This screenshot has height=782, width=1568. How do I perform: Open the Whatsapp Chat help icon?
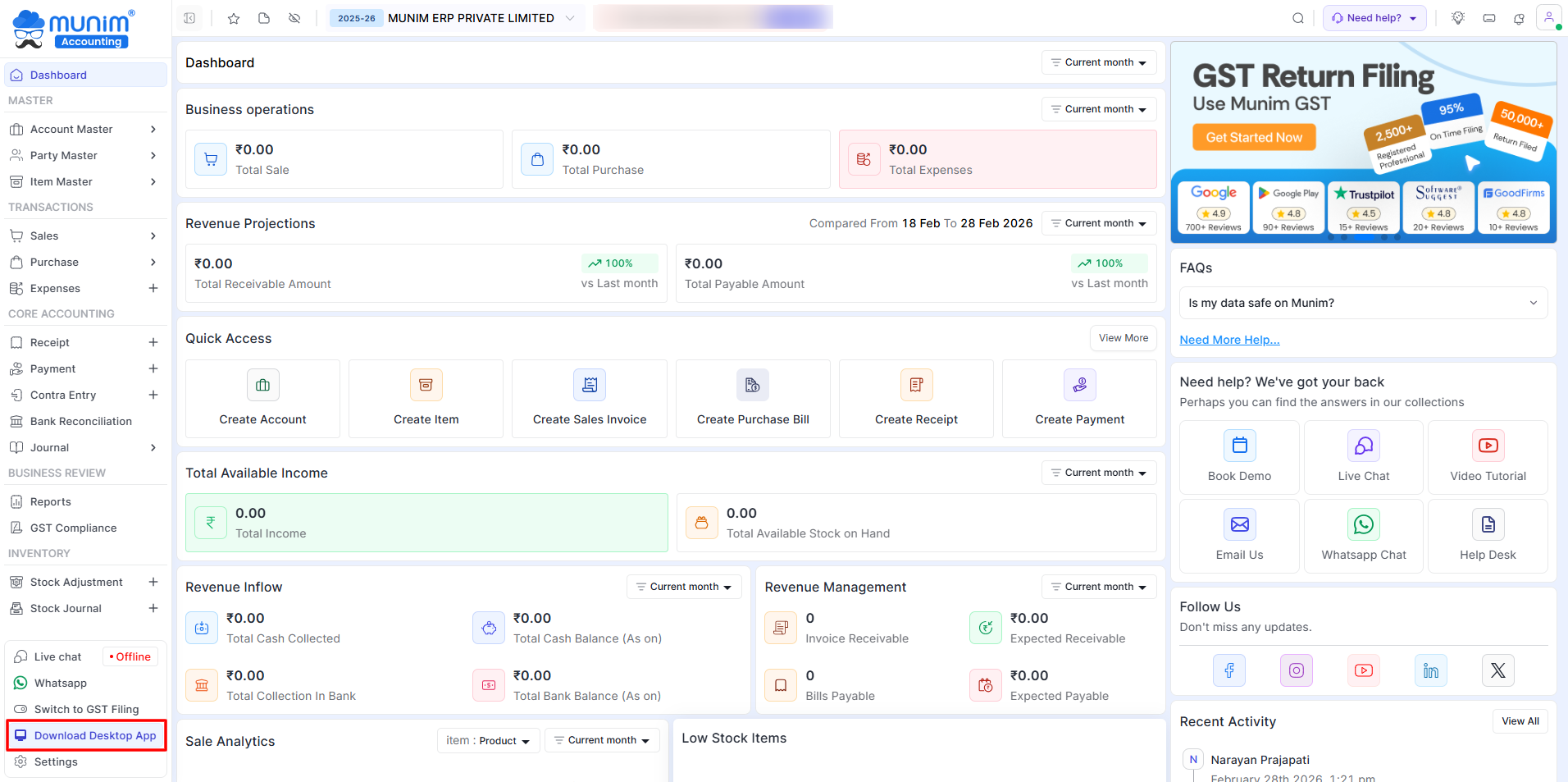[x=1363, y=524]
